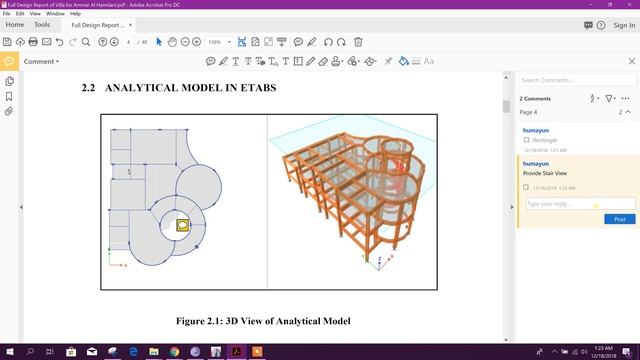Open page thumbnails panel in left sidebar
The height and width of the screenshot is (360, 640).
point(9,81)
